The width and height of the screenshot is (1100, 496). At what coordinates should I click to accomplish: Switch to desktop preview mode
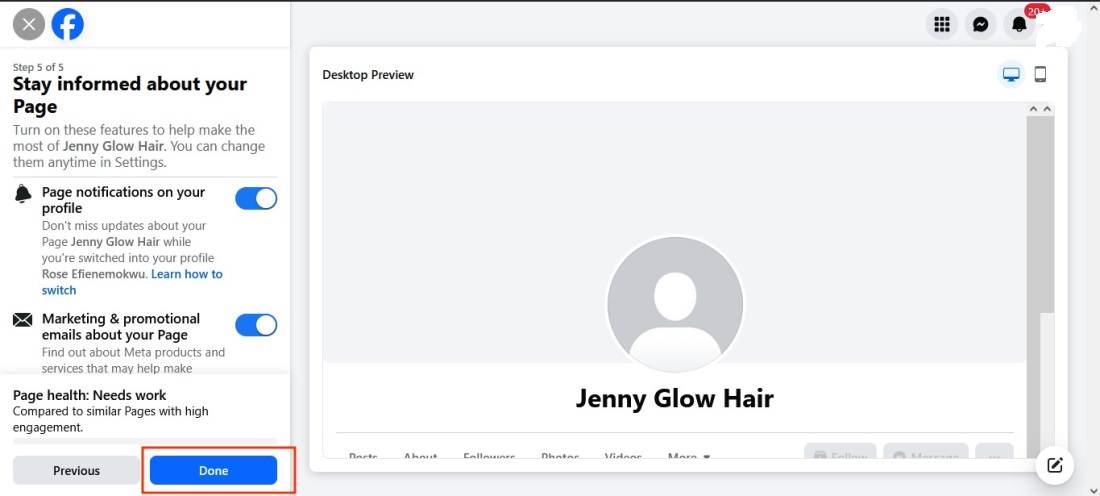(x=1011, y=75)
